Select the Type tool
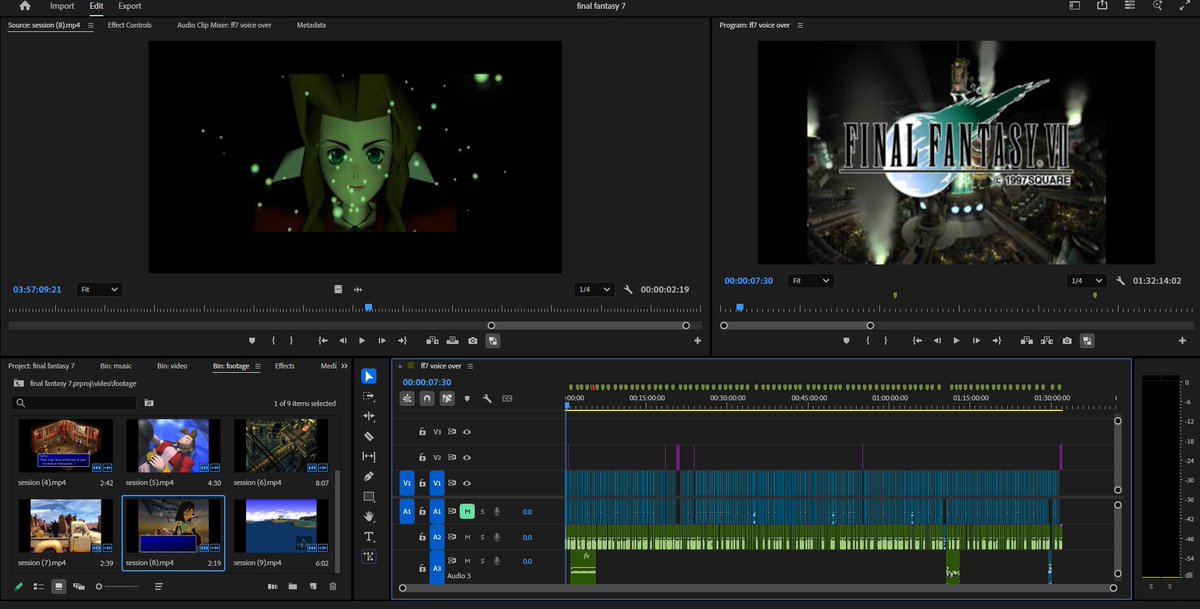The image size is (1200, 609). tap(369, 537)
